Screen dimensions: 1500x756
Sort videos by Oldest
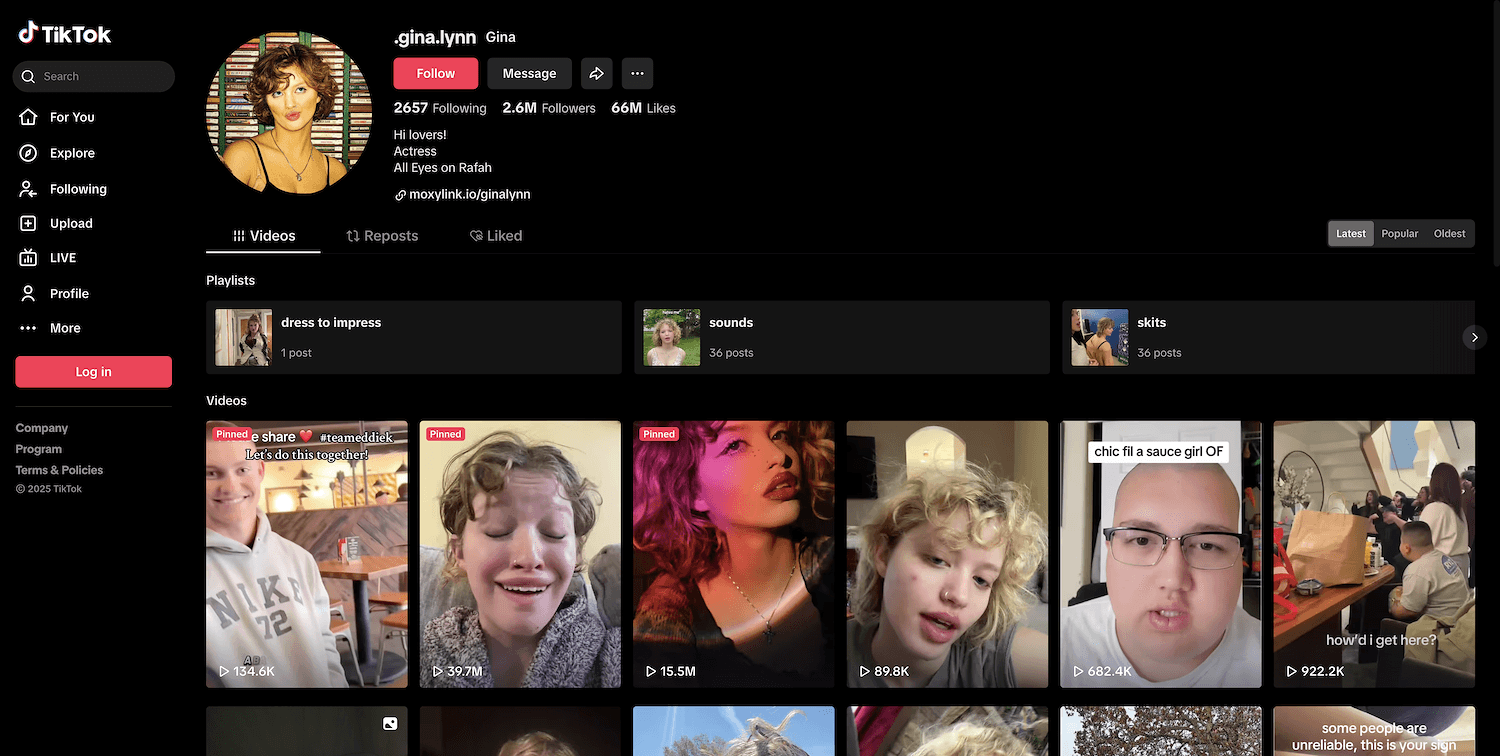click(1449, 234)
